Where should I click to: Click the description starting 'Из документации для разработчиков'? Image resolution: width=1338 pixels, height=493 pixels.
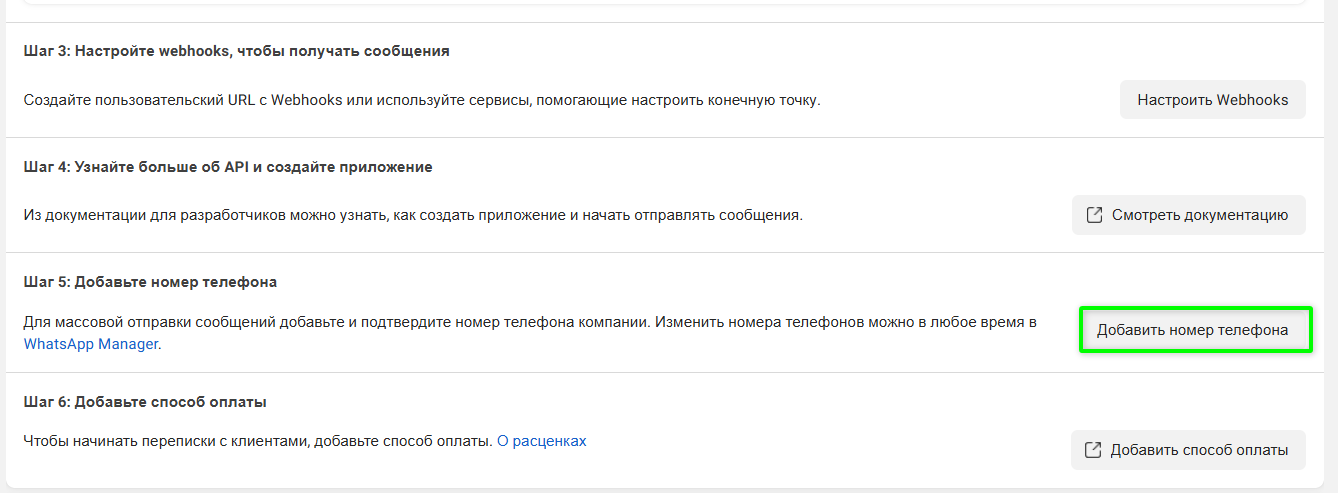412,215
